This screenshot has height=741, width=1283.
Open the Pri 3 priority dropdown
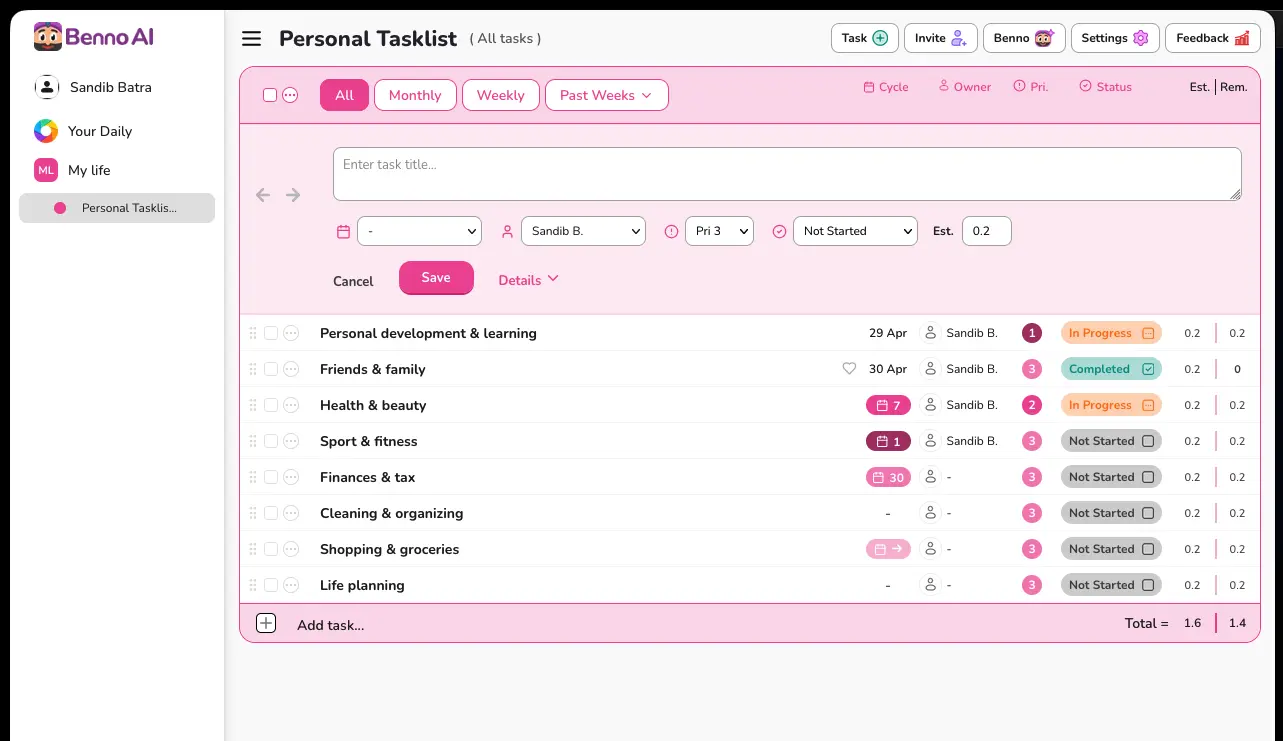719,231
